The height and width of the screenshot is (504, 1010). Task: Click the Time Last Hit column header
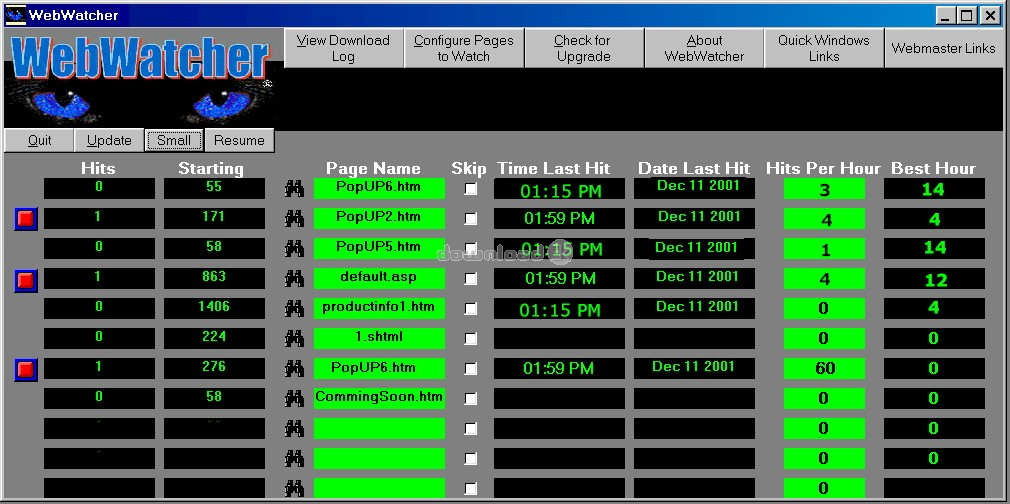click(x=553, y=169)
